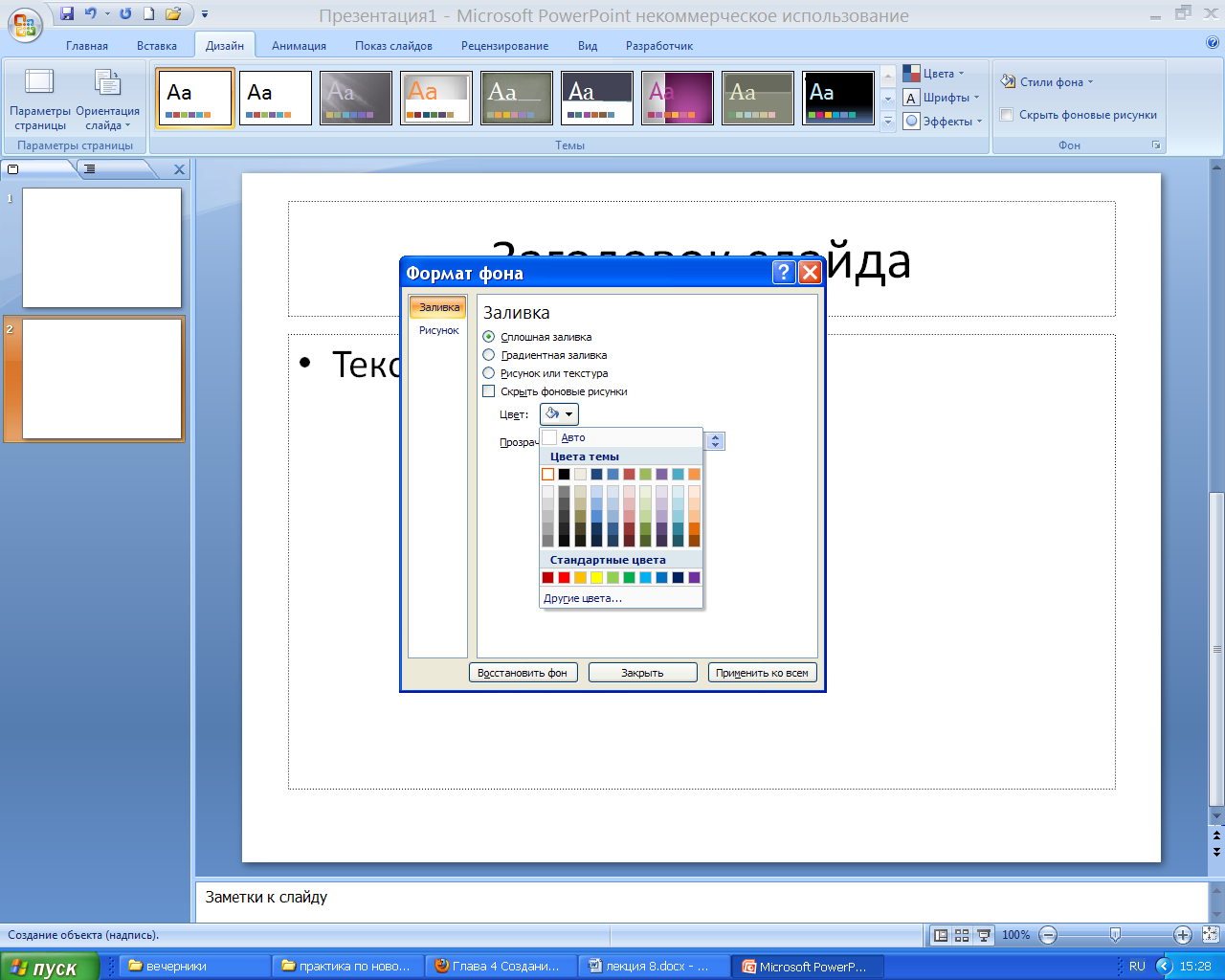The image size is (1225, 980).
Task: Go to the next slide using double arrow
Action: coord(1216,851)
